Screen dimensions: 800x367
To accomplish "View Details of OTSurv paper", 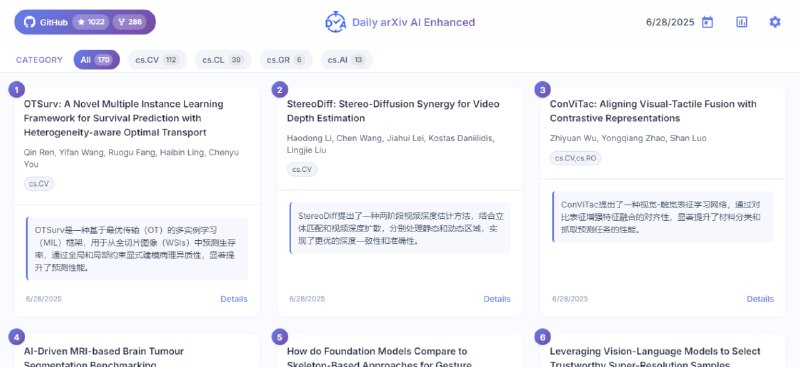I will [234, 299].
